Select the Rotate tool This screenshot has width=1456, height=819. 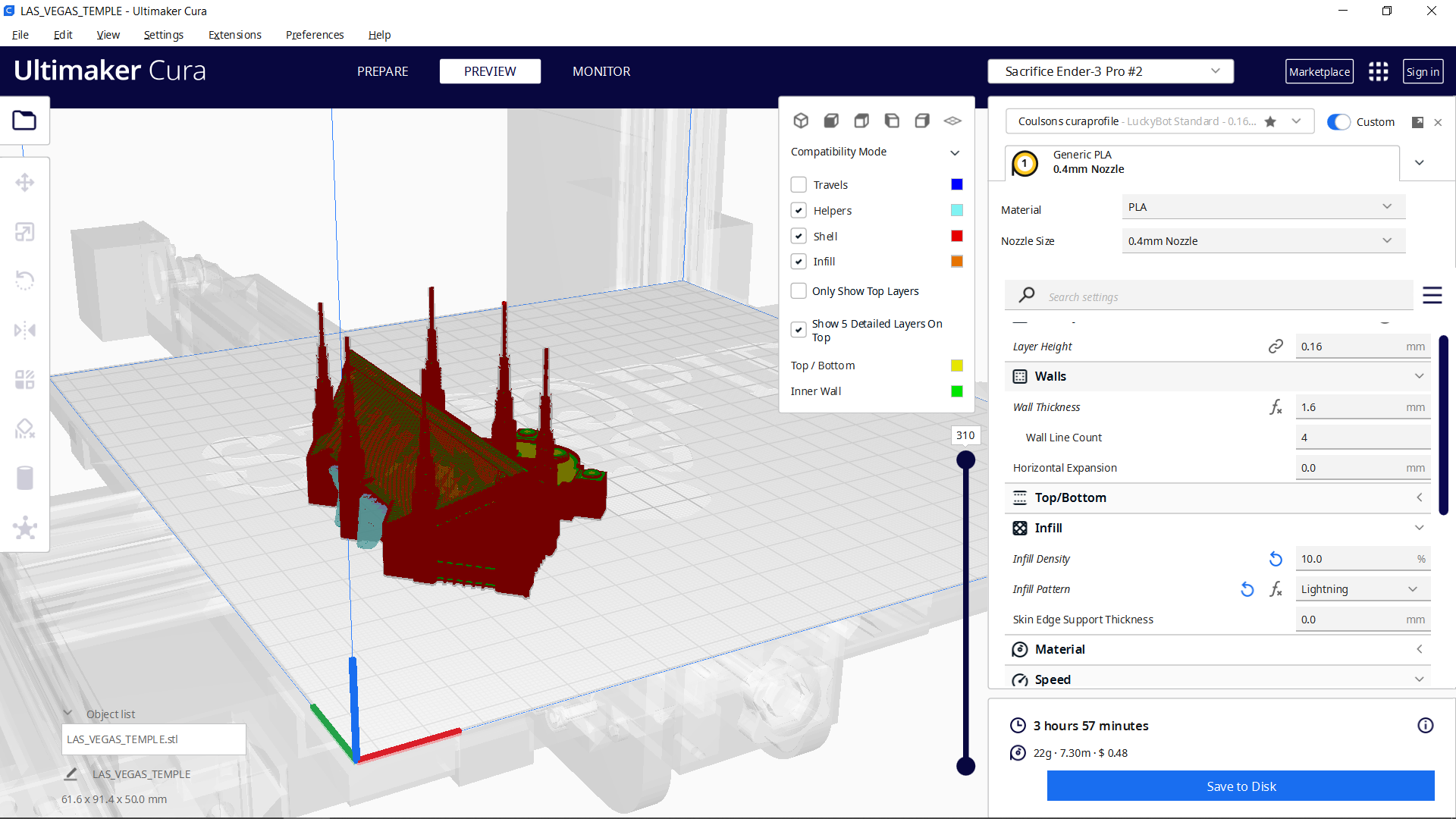[x=25, y=281]
